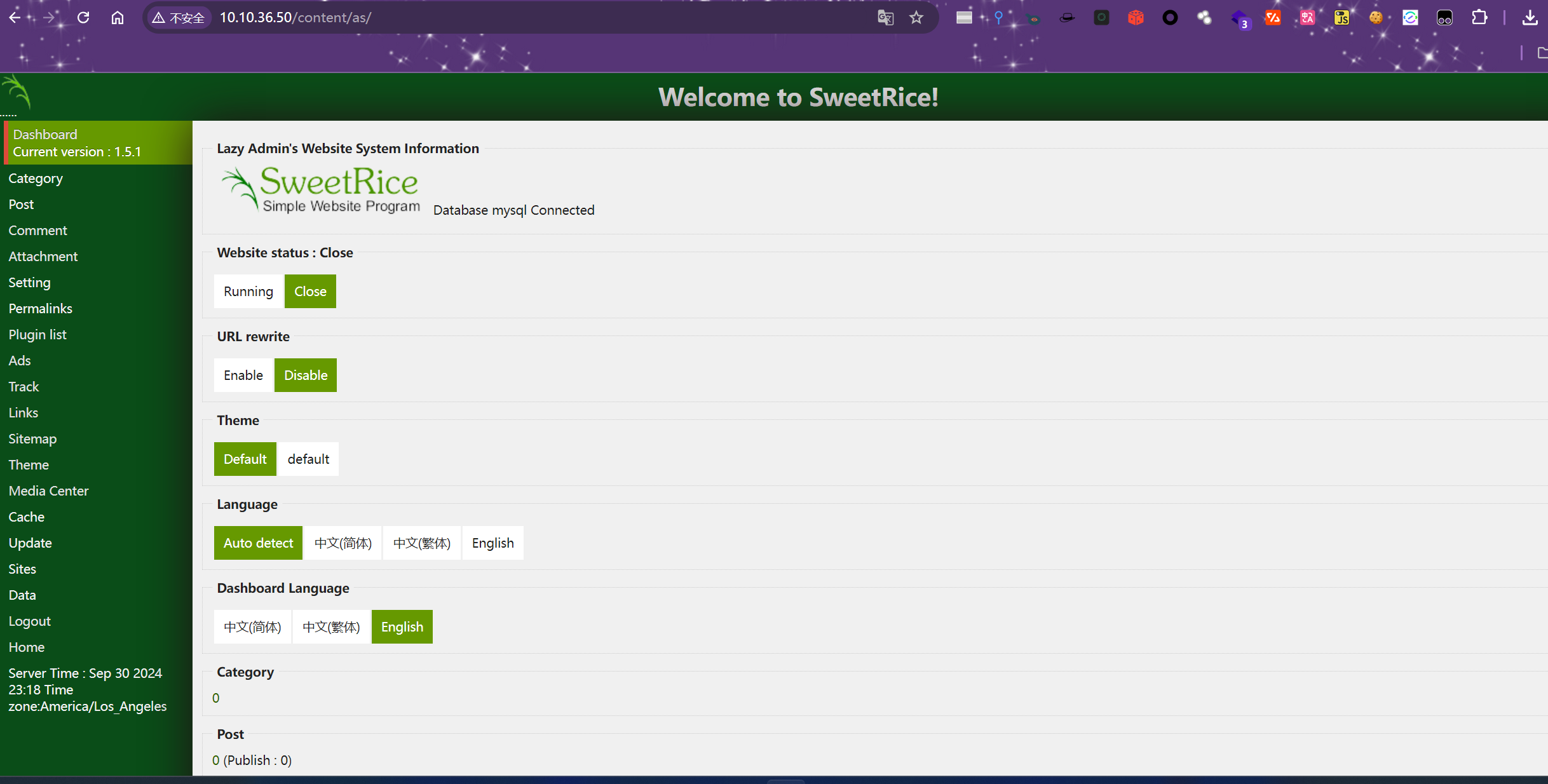
Task: Open the extensions puzzle icon
Action: point(1479,18)
